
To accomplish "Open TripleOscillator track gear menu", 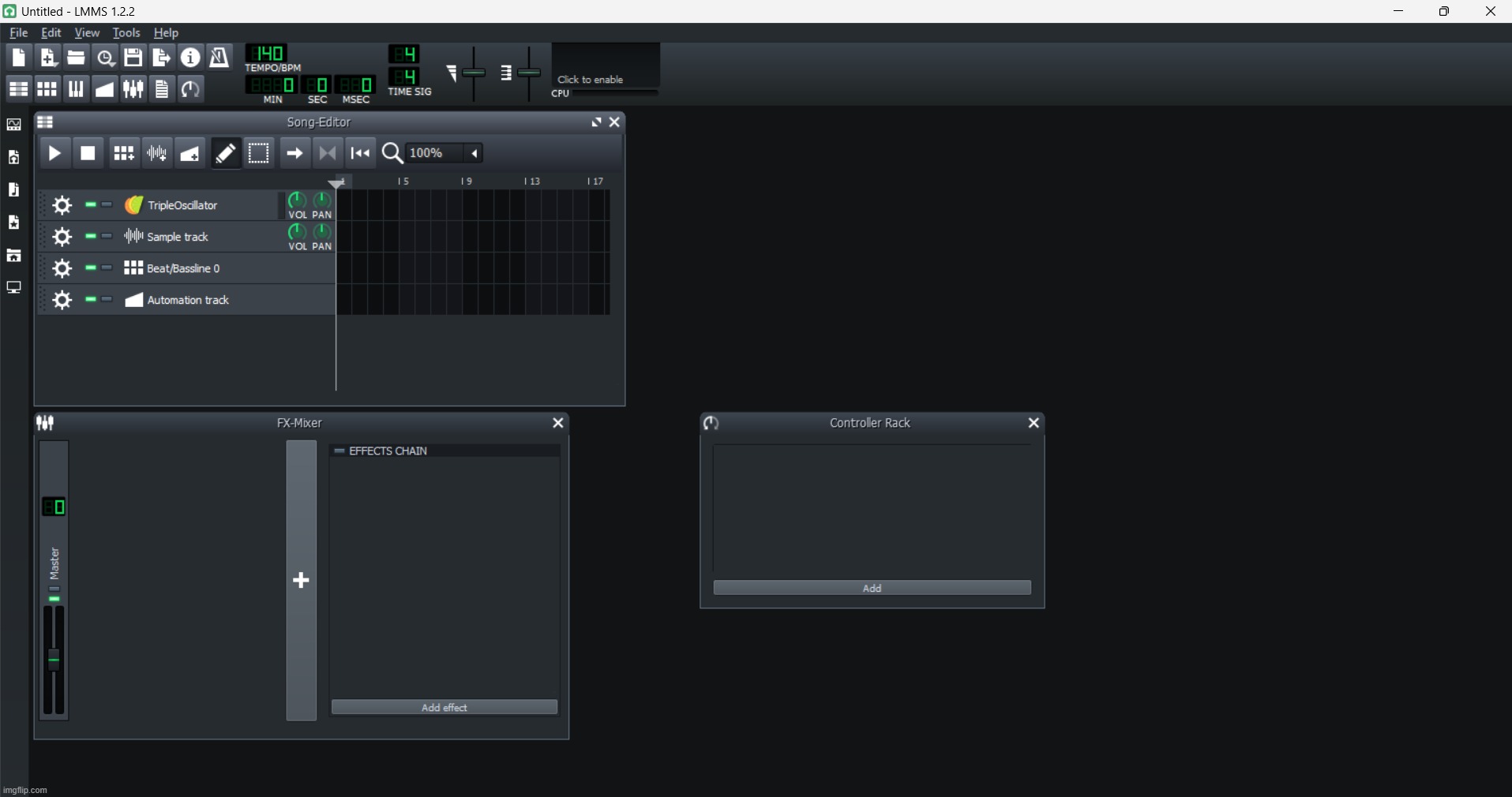I will tap(62, 206).
